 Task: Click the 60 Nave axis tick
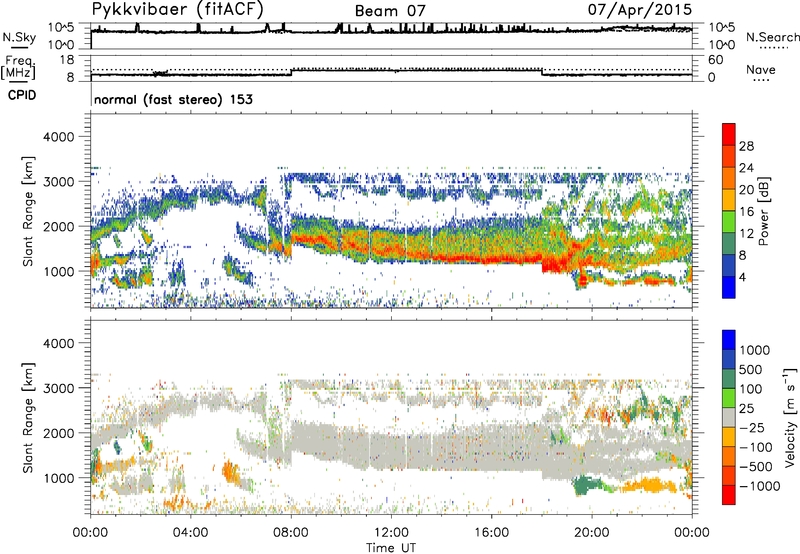point(715,60)
